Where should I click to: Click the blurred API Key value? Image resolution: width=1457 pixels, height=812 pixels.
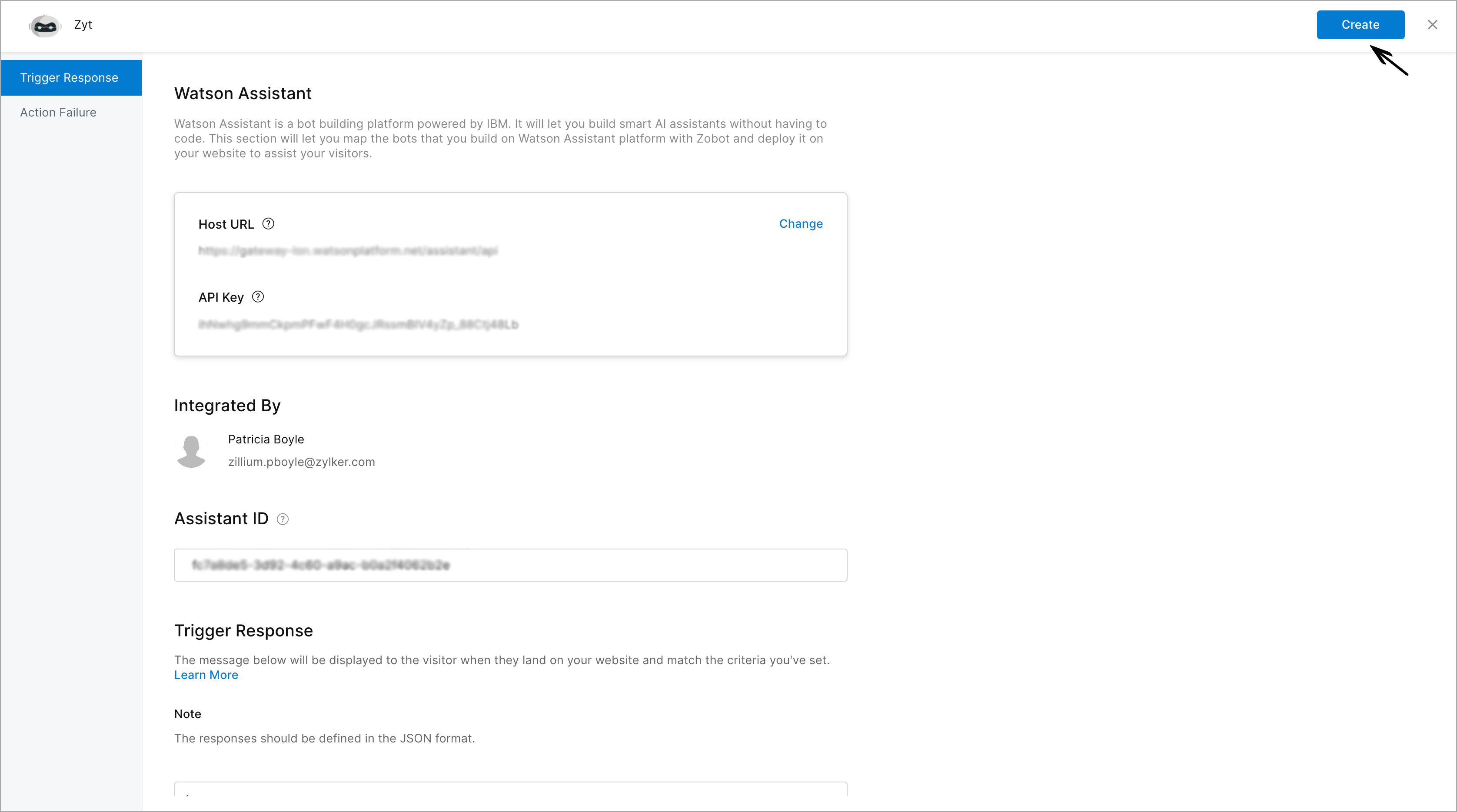click(x=358, y=325)
